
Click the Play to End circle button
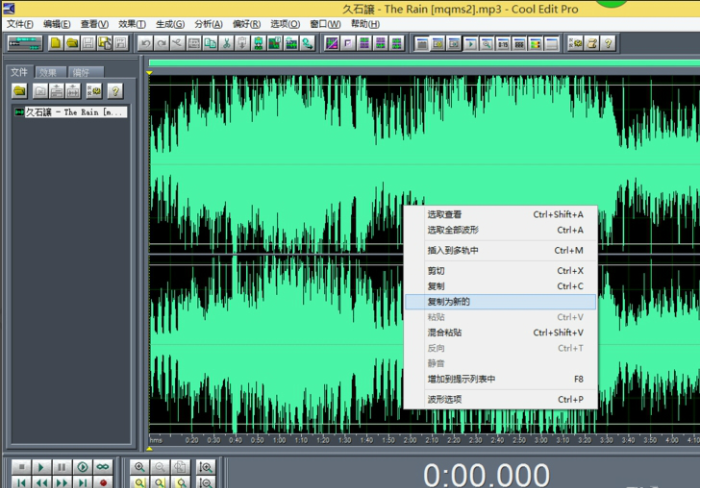tap(82, 467)
